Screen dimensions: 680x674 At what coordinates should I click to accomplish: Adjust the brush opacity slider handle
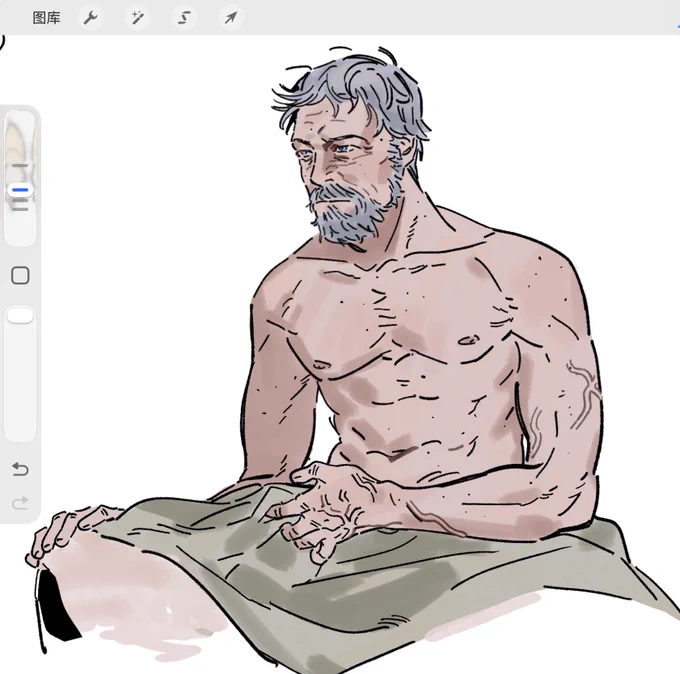point(20,316)
